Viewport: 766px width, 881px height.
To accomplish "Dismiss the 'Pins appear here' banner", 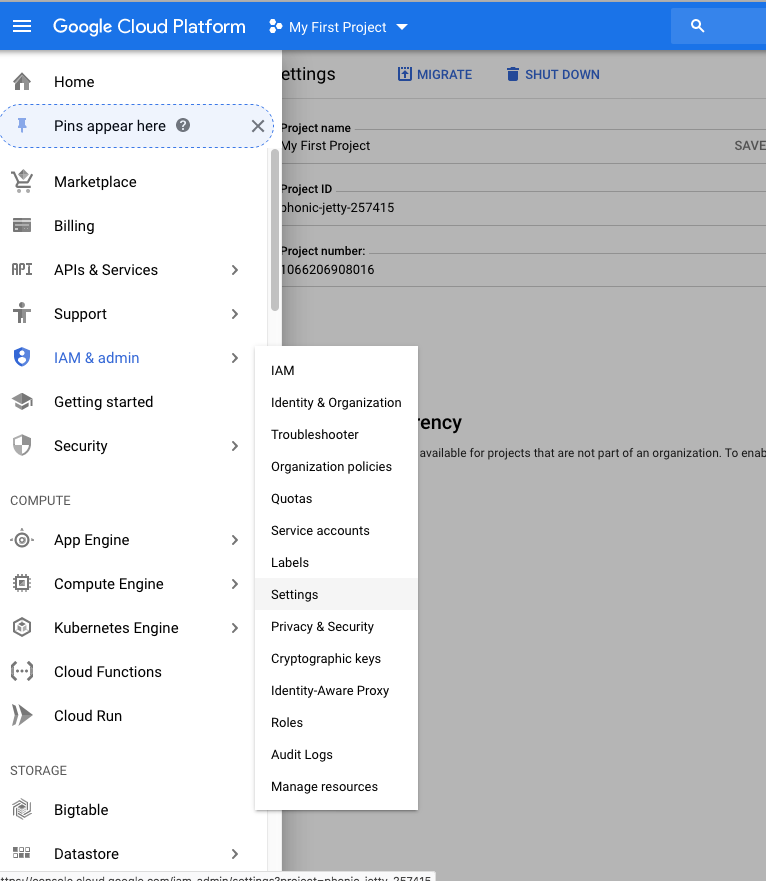I will coord(258,126).
